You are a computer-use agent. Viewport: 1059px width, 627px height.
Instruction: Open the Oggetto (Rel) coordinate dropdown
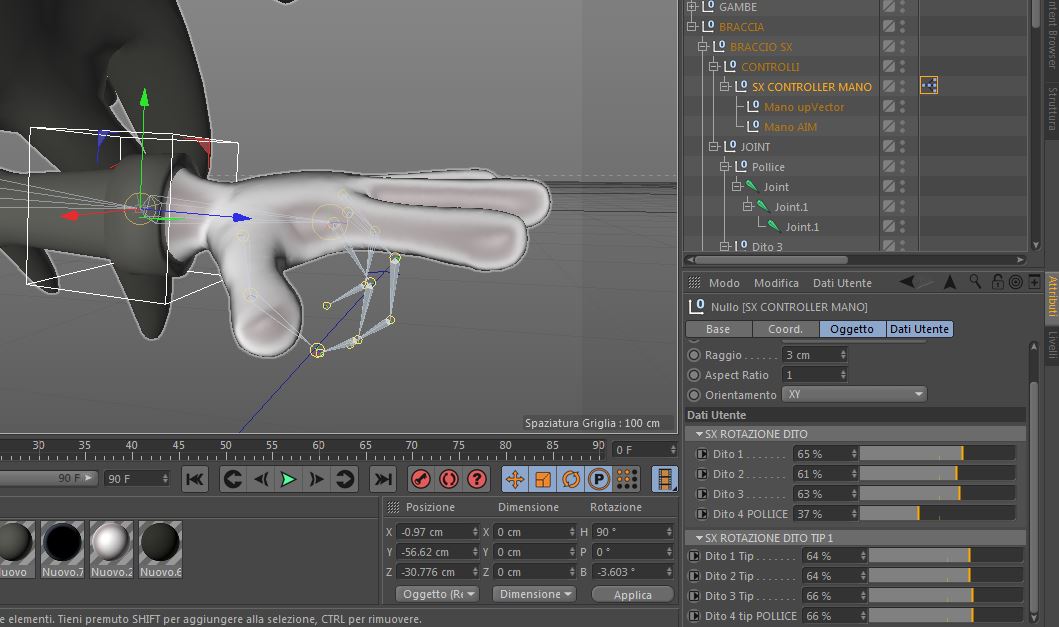[438, 594]
